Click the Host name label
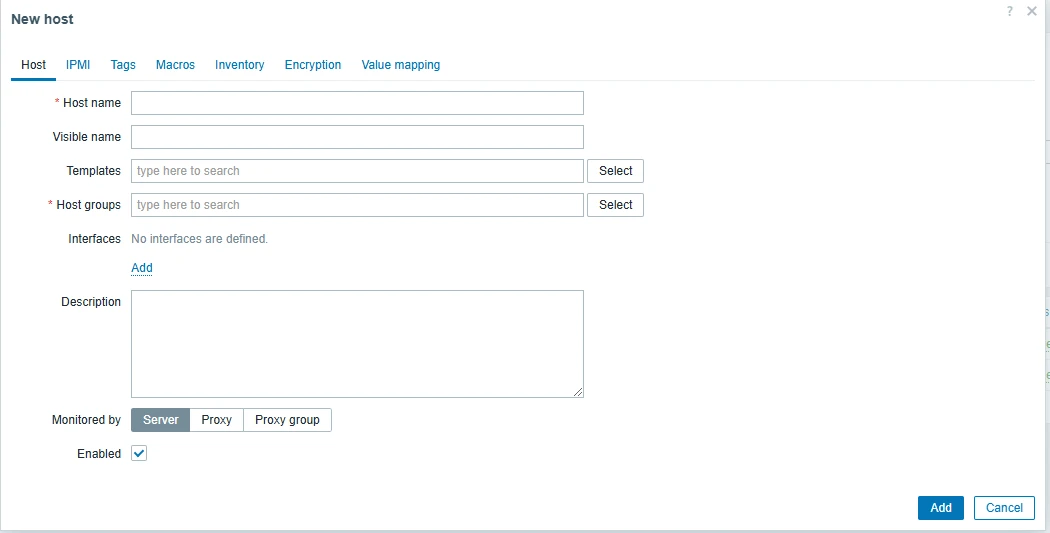Viewport: 1050px width, 533px height. point(92,103)
